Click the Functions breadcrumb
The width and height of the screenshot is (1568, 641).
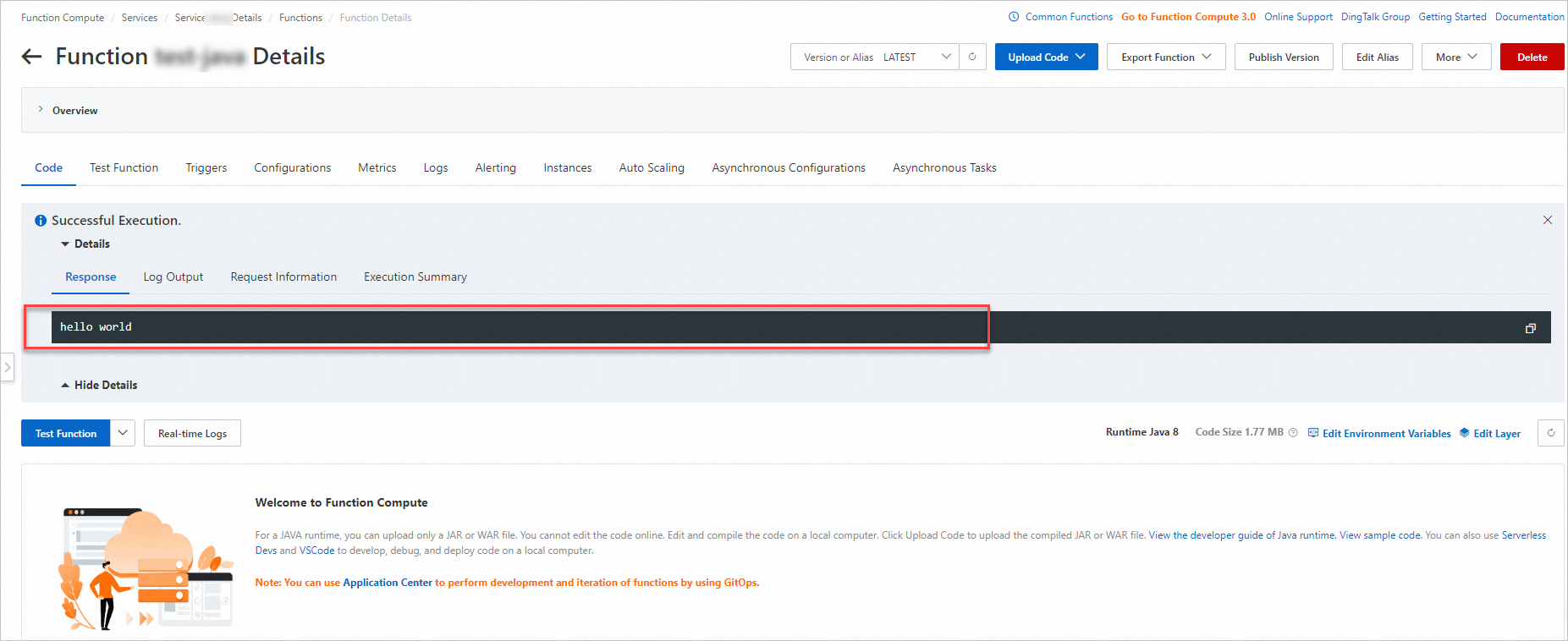[301, 18]
